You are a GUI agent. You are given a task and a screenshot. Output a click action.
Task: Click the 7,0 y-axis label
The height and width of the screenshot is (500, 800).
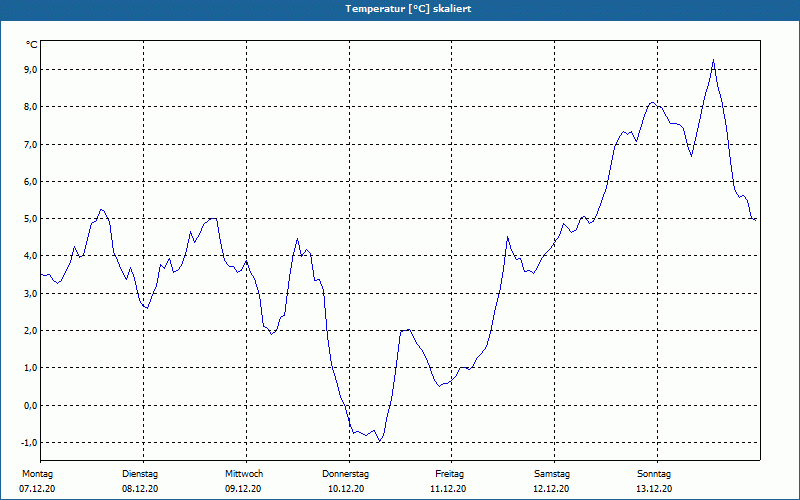click(29, 144)
